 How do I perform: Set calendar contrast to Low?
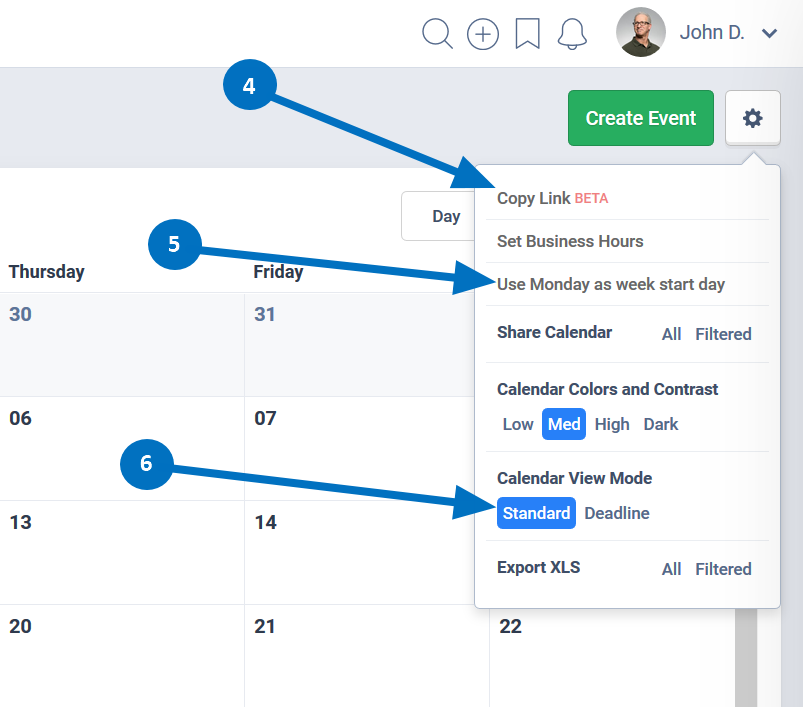pos(518,424)
